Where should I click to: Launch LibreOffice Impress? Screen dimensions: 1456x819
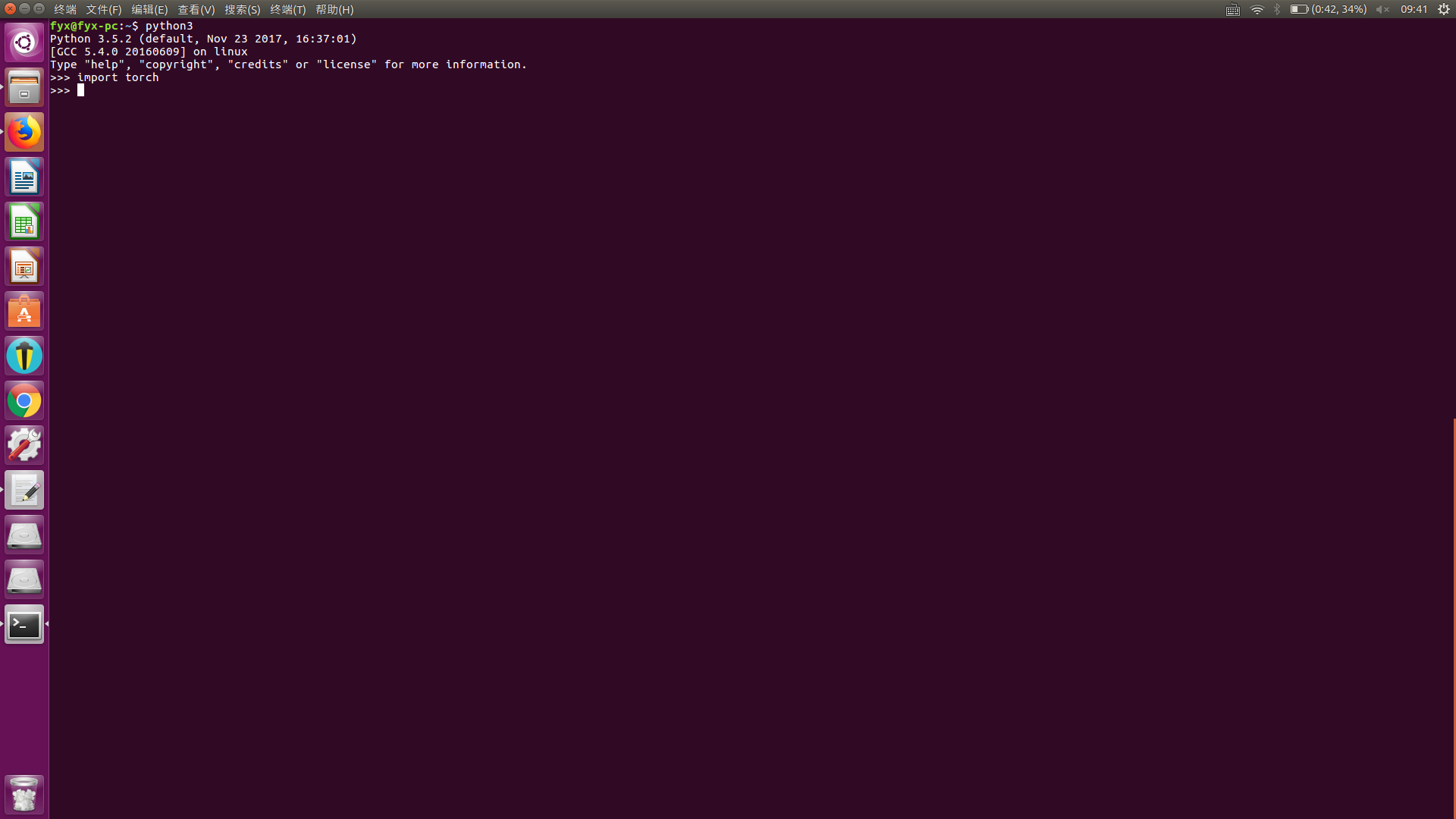(24, 266)
